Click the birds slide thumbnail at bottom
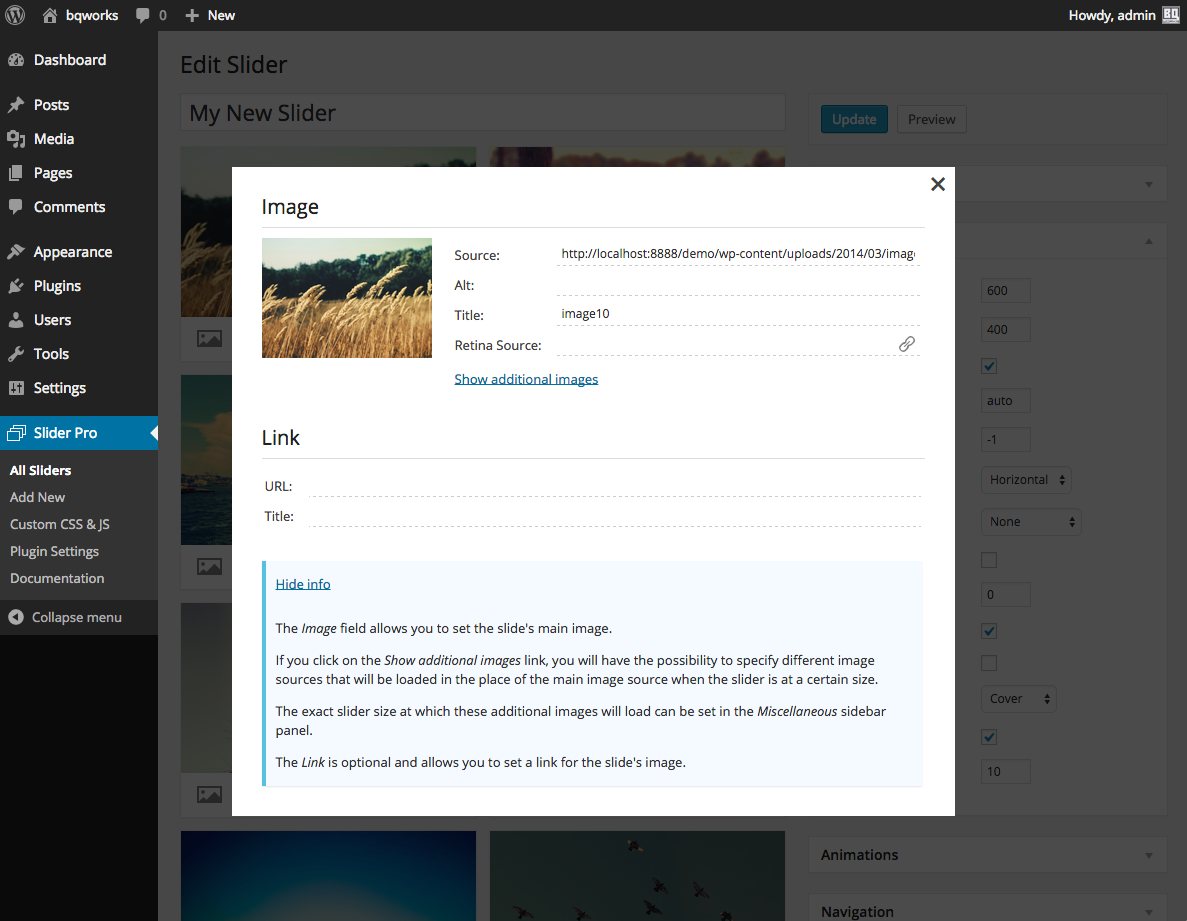The height and width of the screenshot is (921, 1187). (637, 876)
